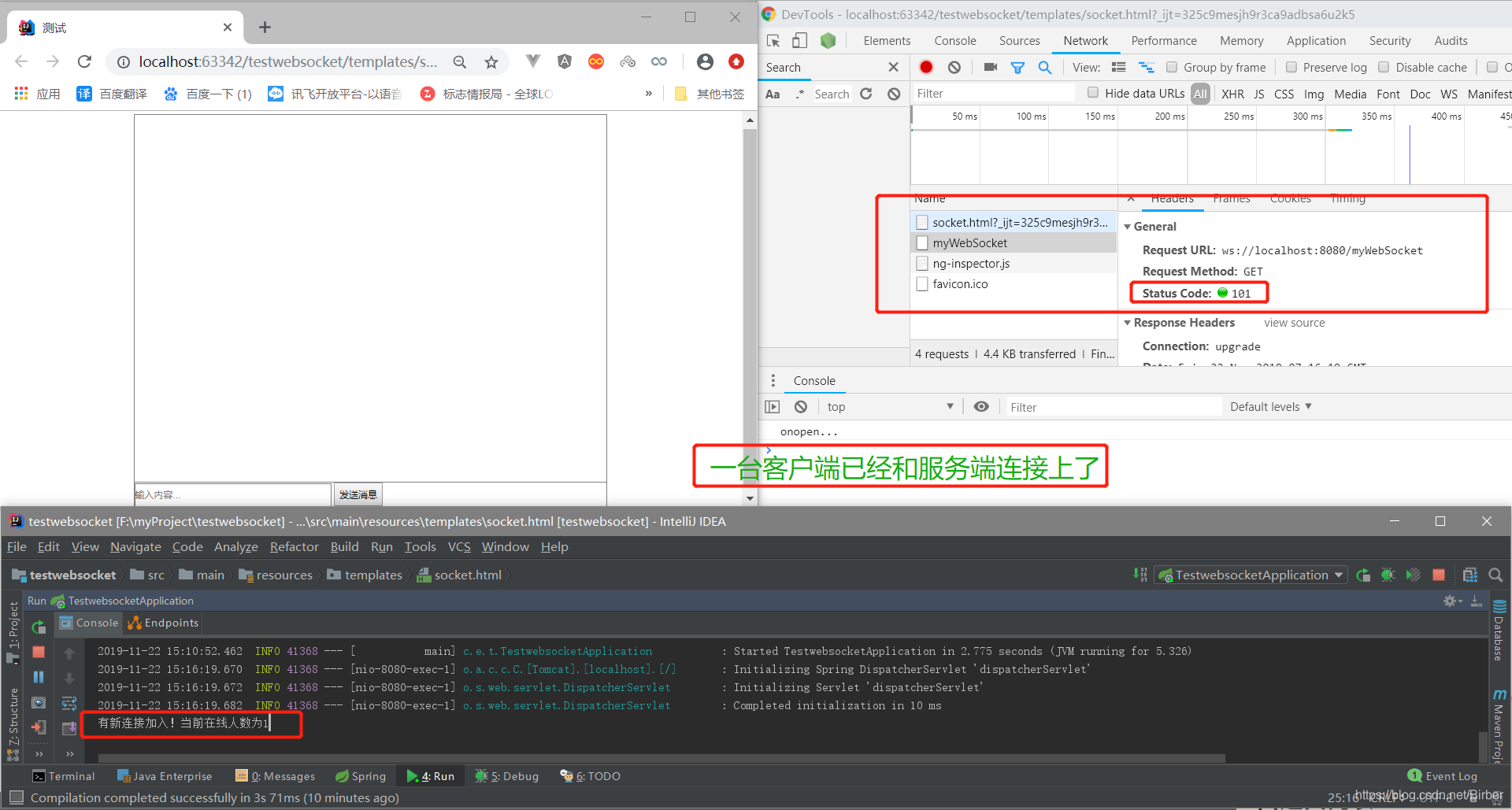1512x810 pixels.
Task: Open the TestwebsocketApplication run configuration dropdown
Action: click(x=1251, y=575)
